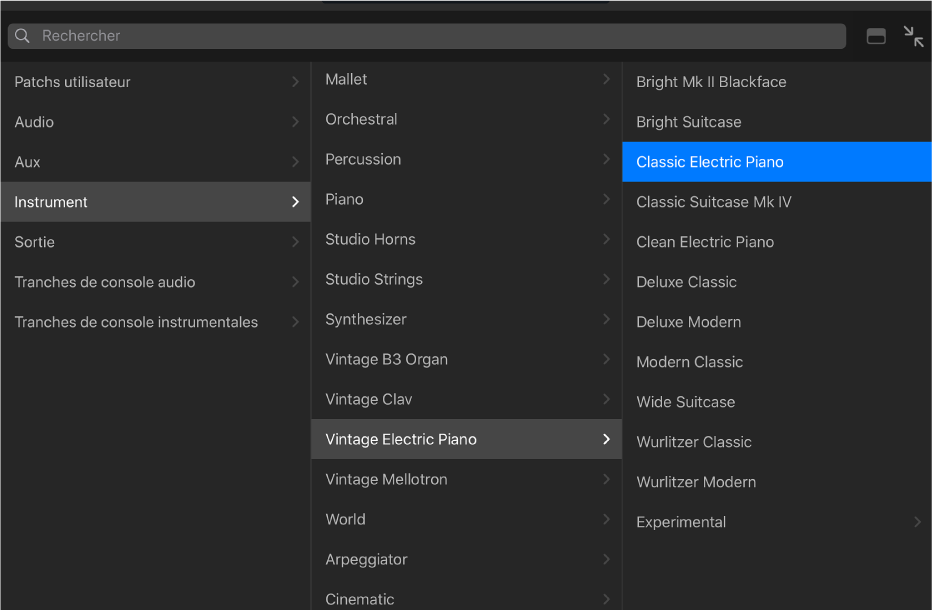Expand the Mallet row chevron
Viewport: 934px width, 612px height.
[x=606, y=79]
